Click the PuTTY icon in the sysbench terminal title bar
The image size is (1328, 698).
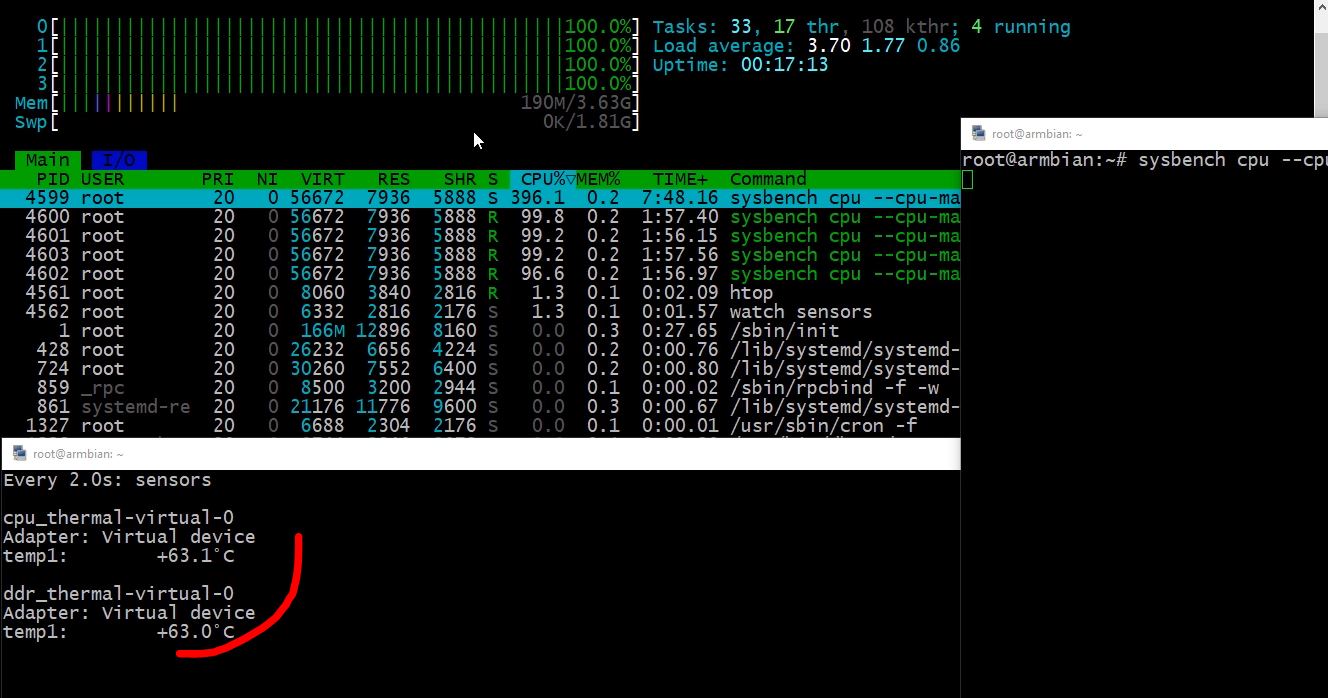click(978, 133)
